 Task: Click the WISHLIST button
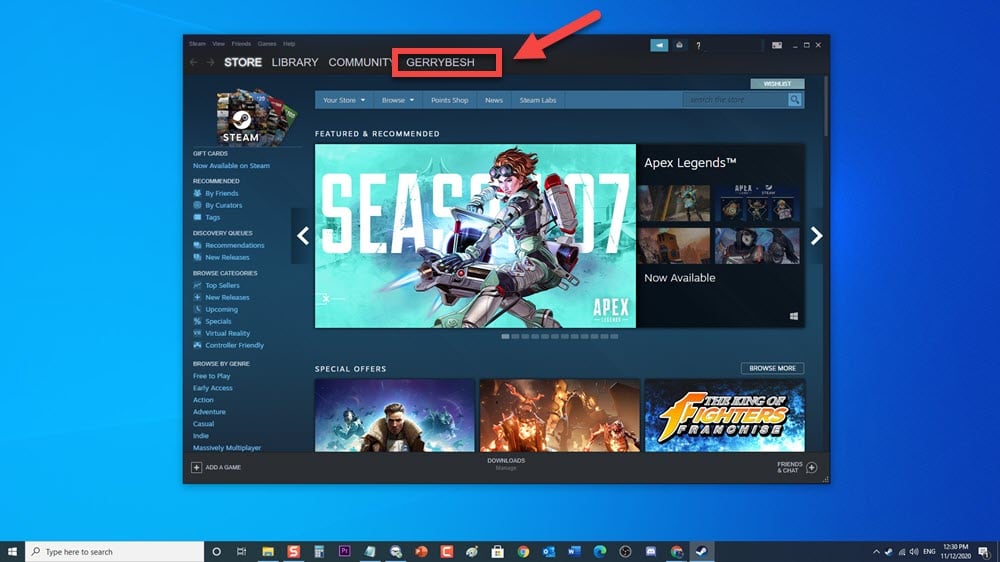tap(777, 84)
